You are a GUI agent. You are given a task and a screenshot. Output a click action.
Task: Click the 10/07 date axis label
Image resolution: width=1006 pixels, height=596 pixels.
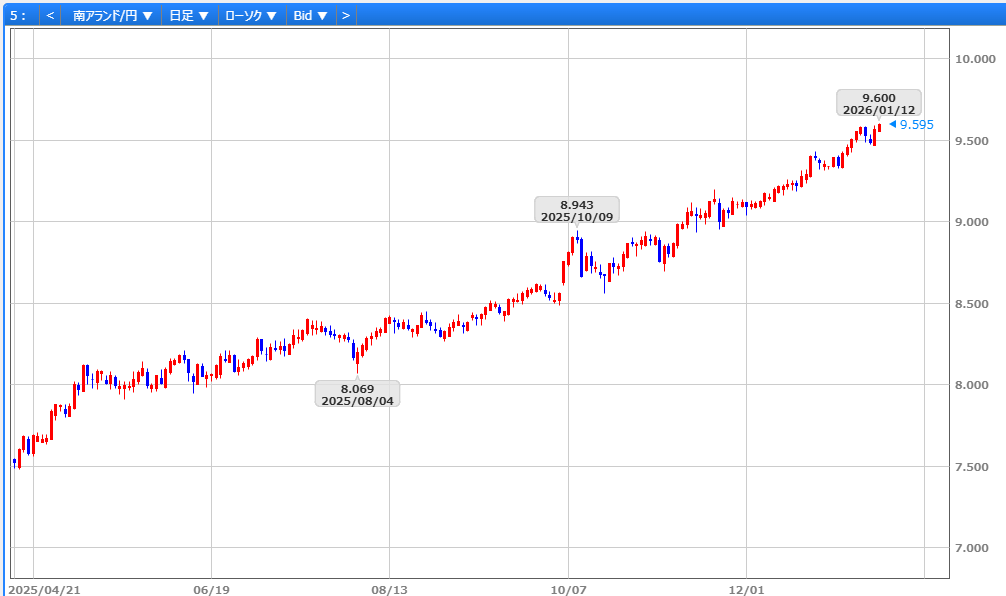tap(567, 590)
